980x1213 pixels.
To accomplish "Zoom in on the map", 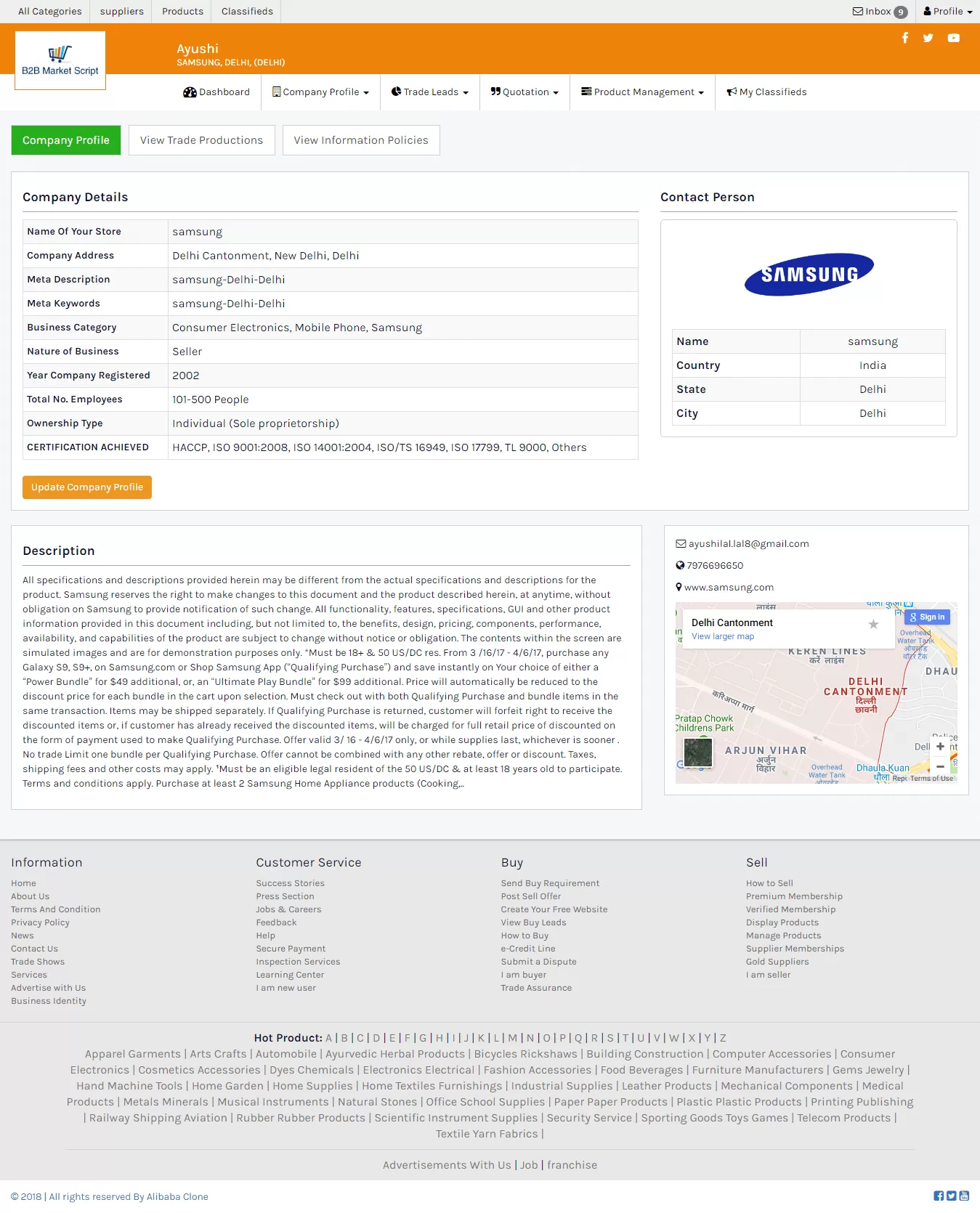I will 940,746.
